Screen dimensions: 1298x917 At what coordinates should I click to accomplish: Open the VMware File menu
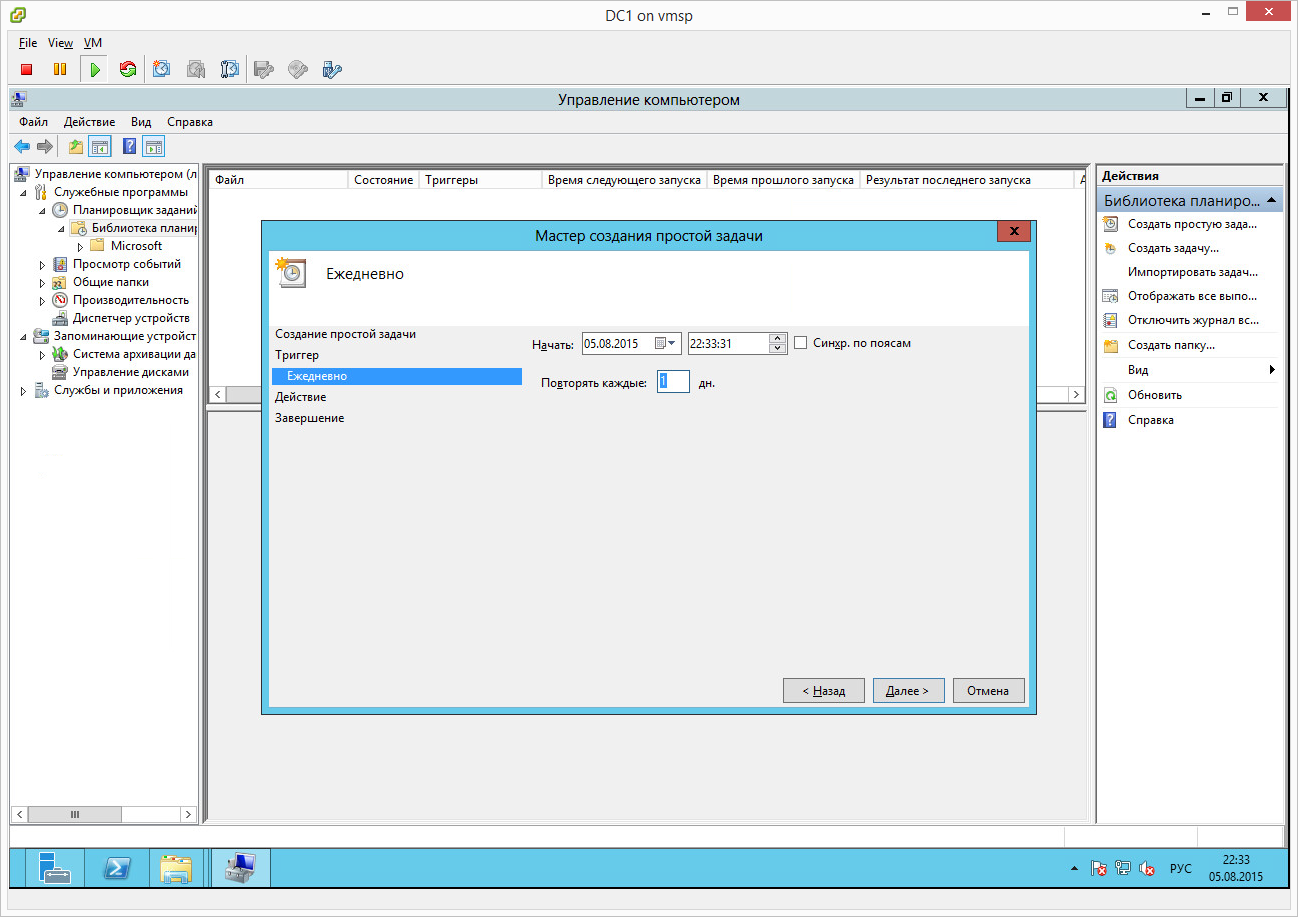pos(28,43)
